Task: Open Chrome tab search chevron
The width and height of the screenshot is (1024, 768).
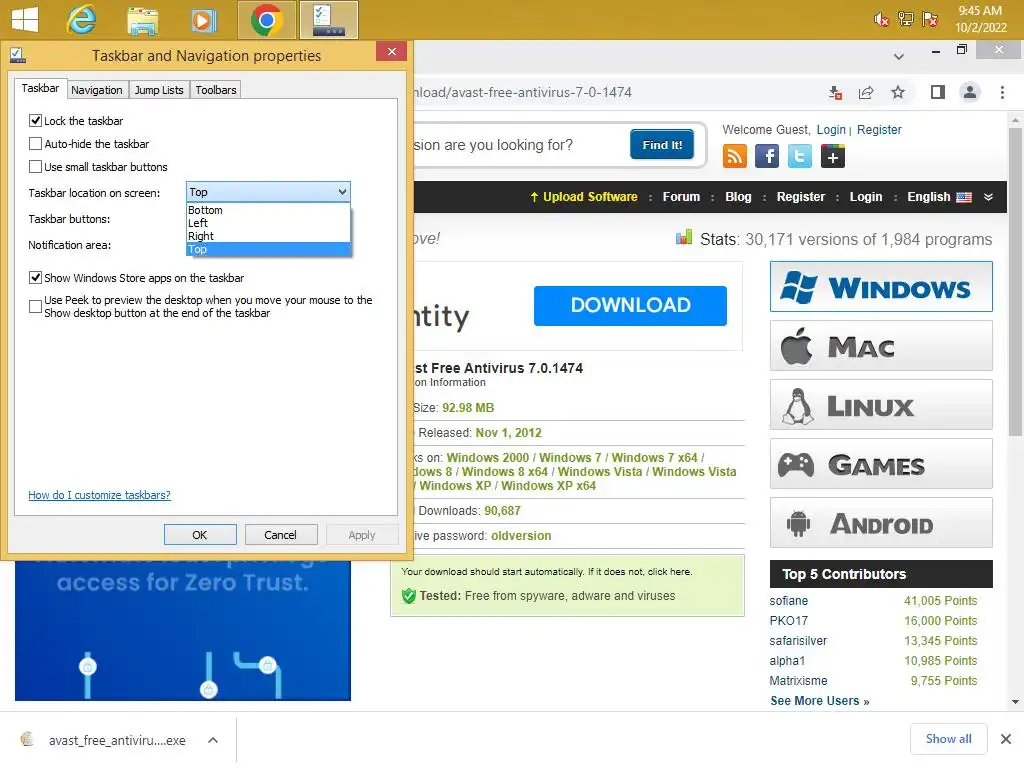Action: tap(899, 57)
